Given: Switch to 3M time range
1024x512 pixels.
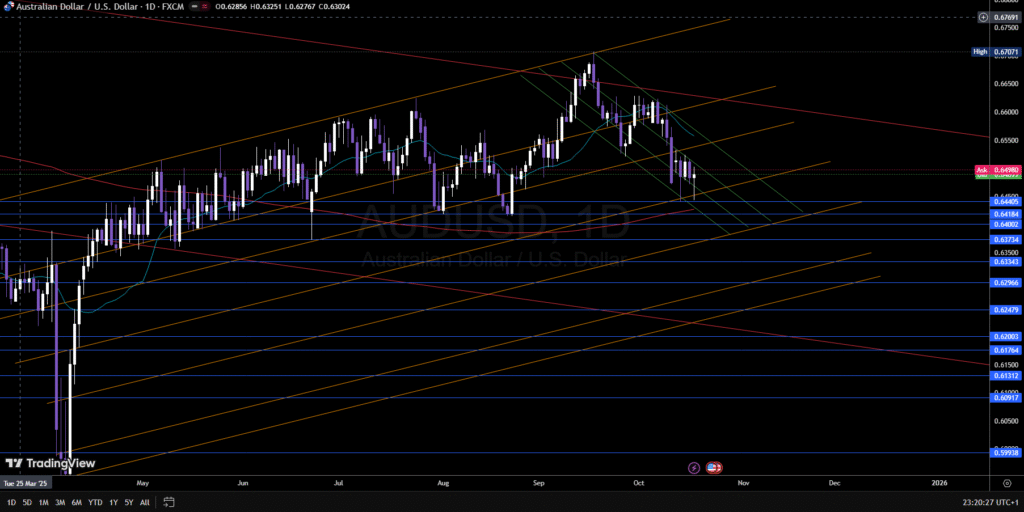Looking at the screenshot, I should (60, 502).
